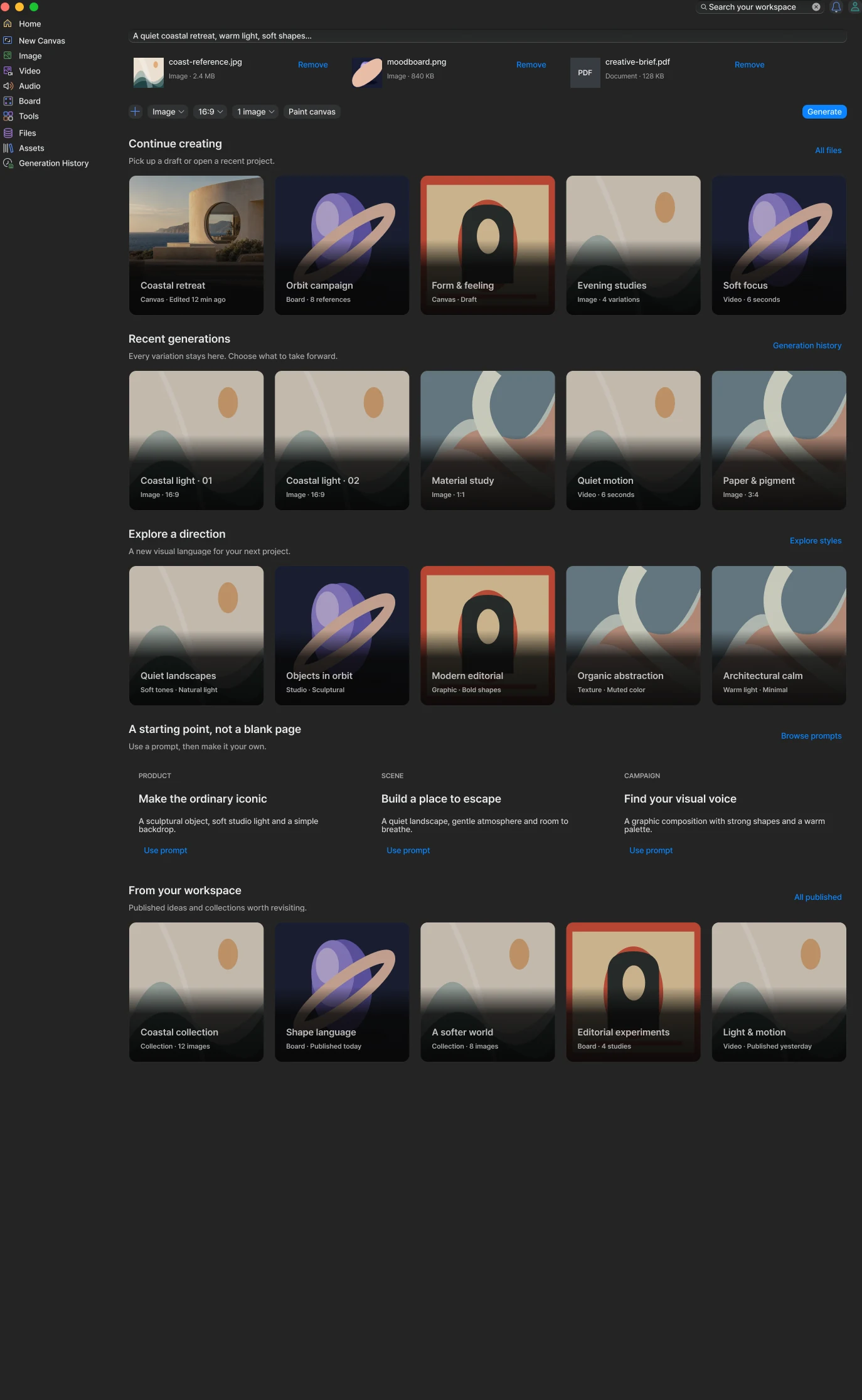Screen dimensions: 862x1400
Task: Open the 16:9 aspect ratio dropdown
Action: [211, 112]
